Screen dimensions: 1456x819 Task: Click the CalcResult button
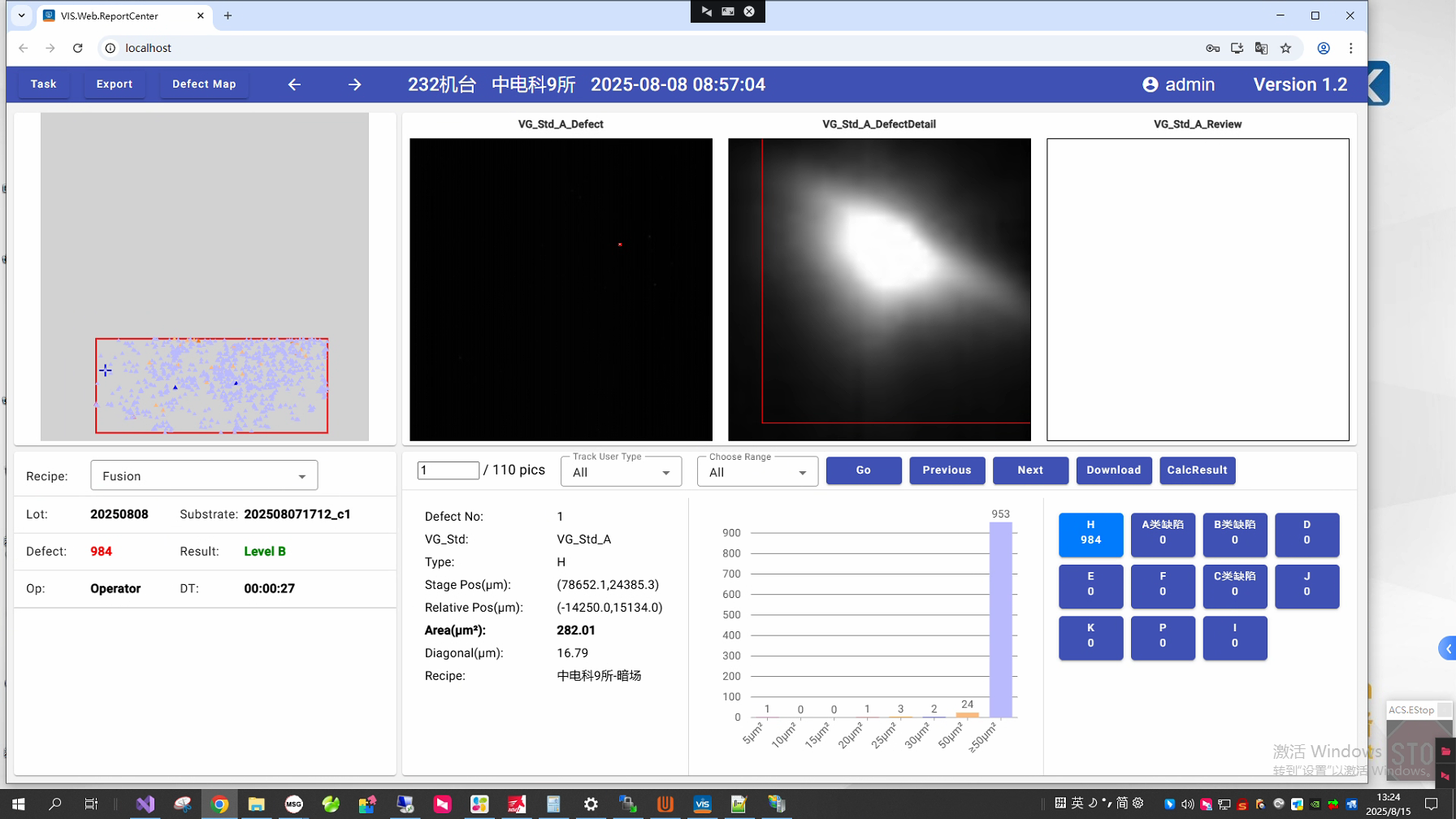pos(1197,470)
